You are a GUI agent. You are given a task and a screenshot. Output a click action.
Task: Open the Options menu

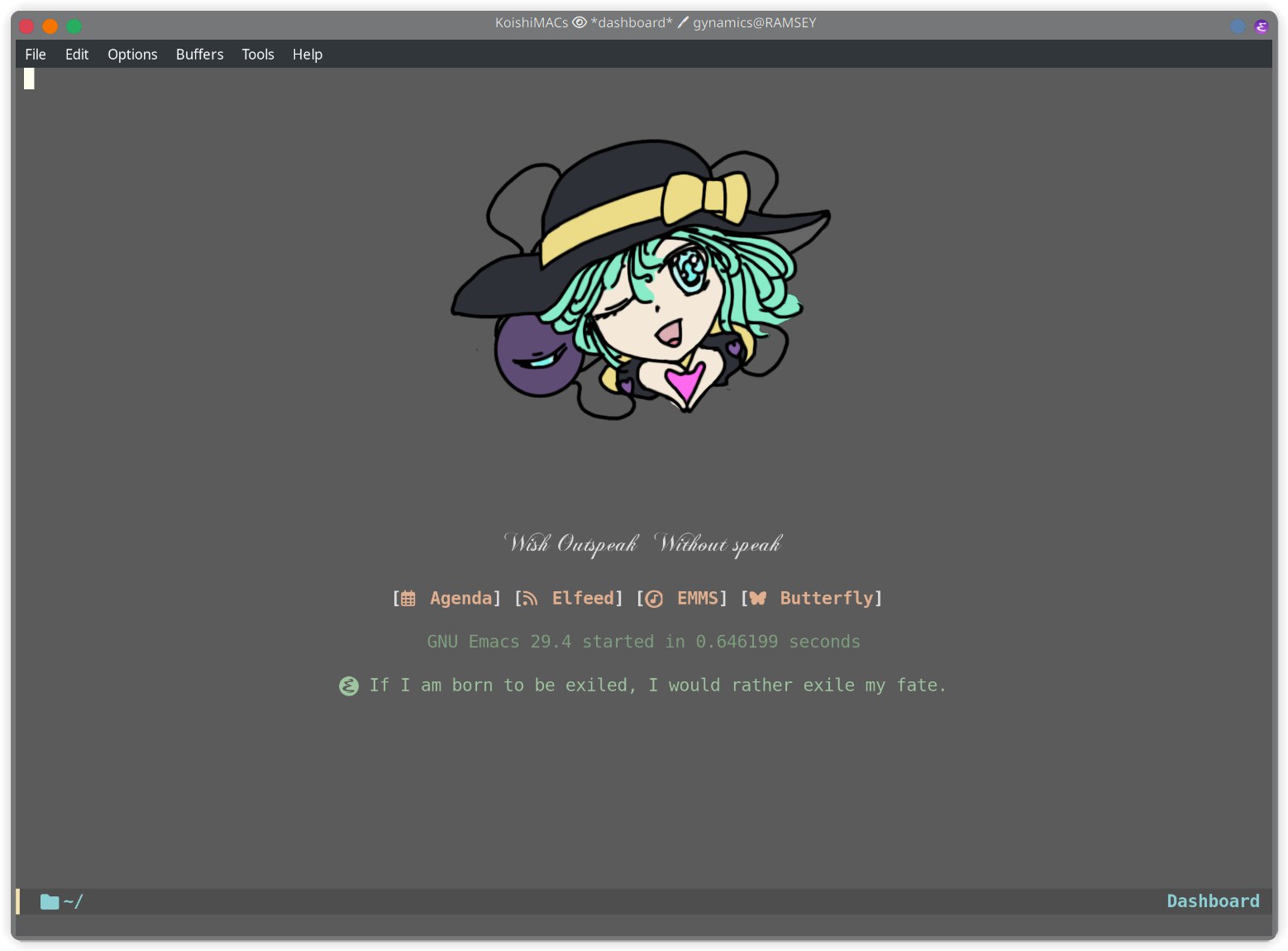[132, 55]
